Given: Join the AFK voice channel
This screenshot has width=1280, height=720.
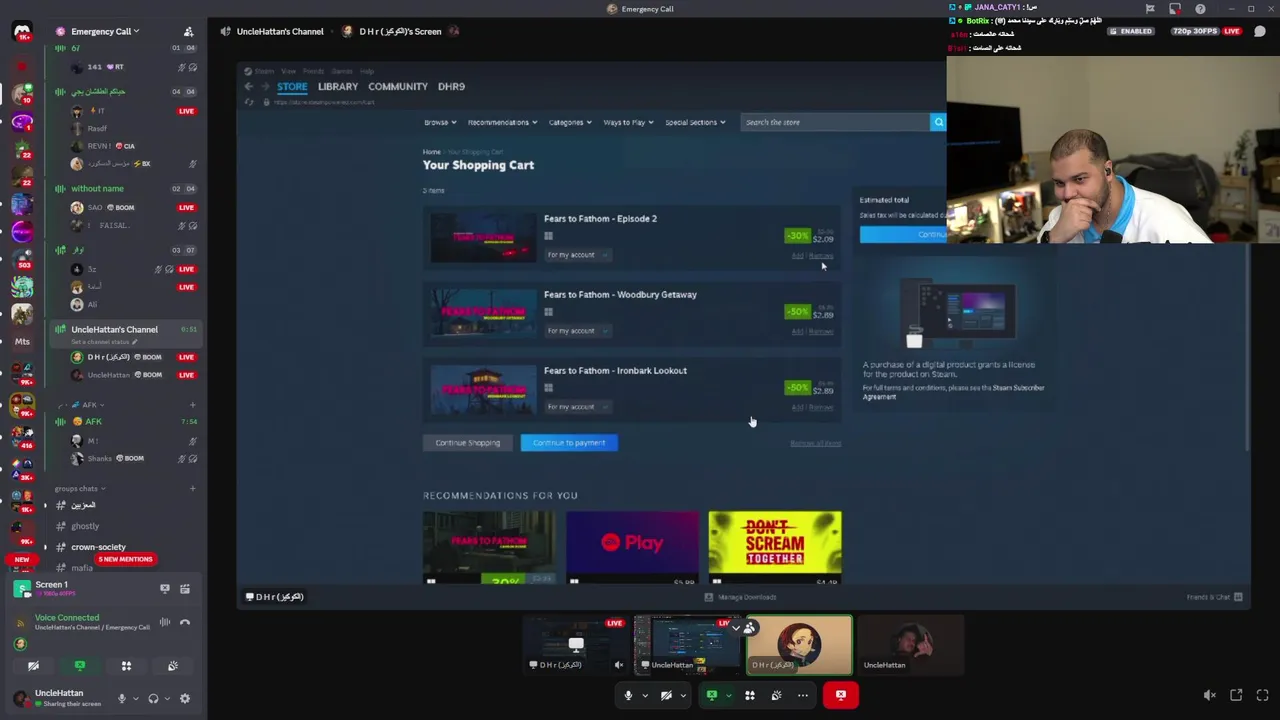Looking at the screenshot, I should [93, 422].
